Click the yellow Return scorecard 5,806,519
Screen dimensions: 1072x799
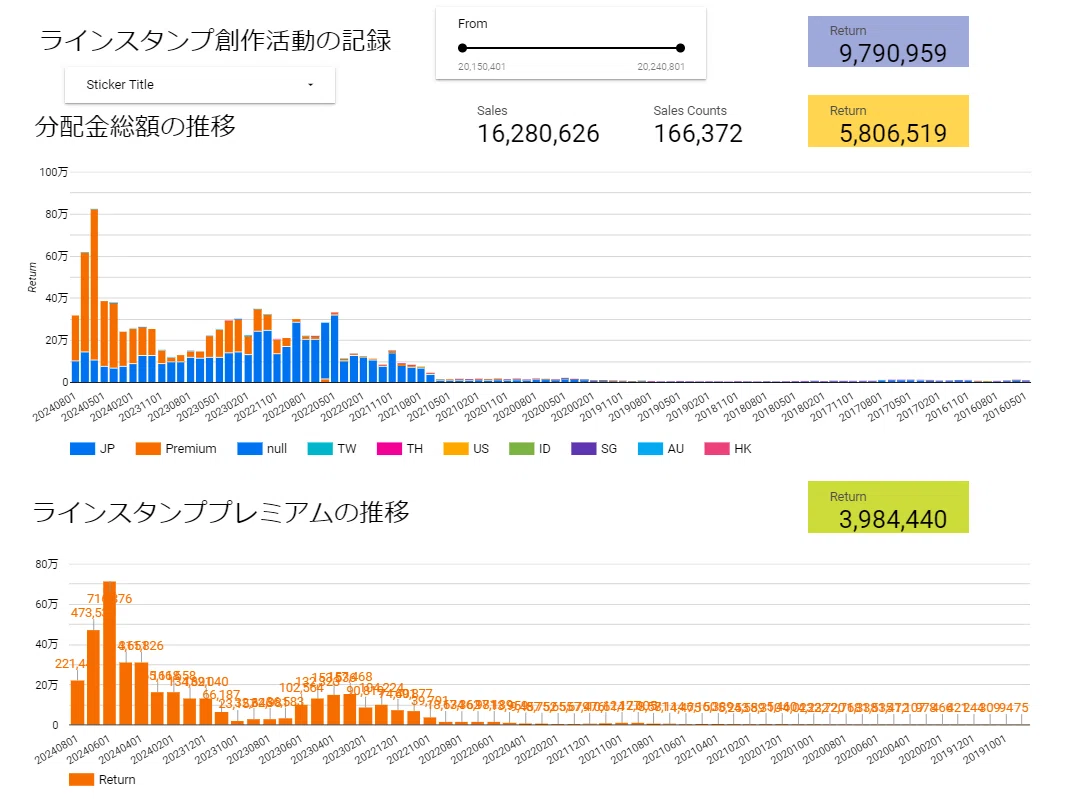click(888, 121)
